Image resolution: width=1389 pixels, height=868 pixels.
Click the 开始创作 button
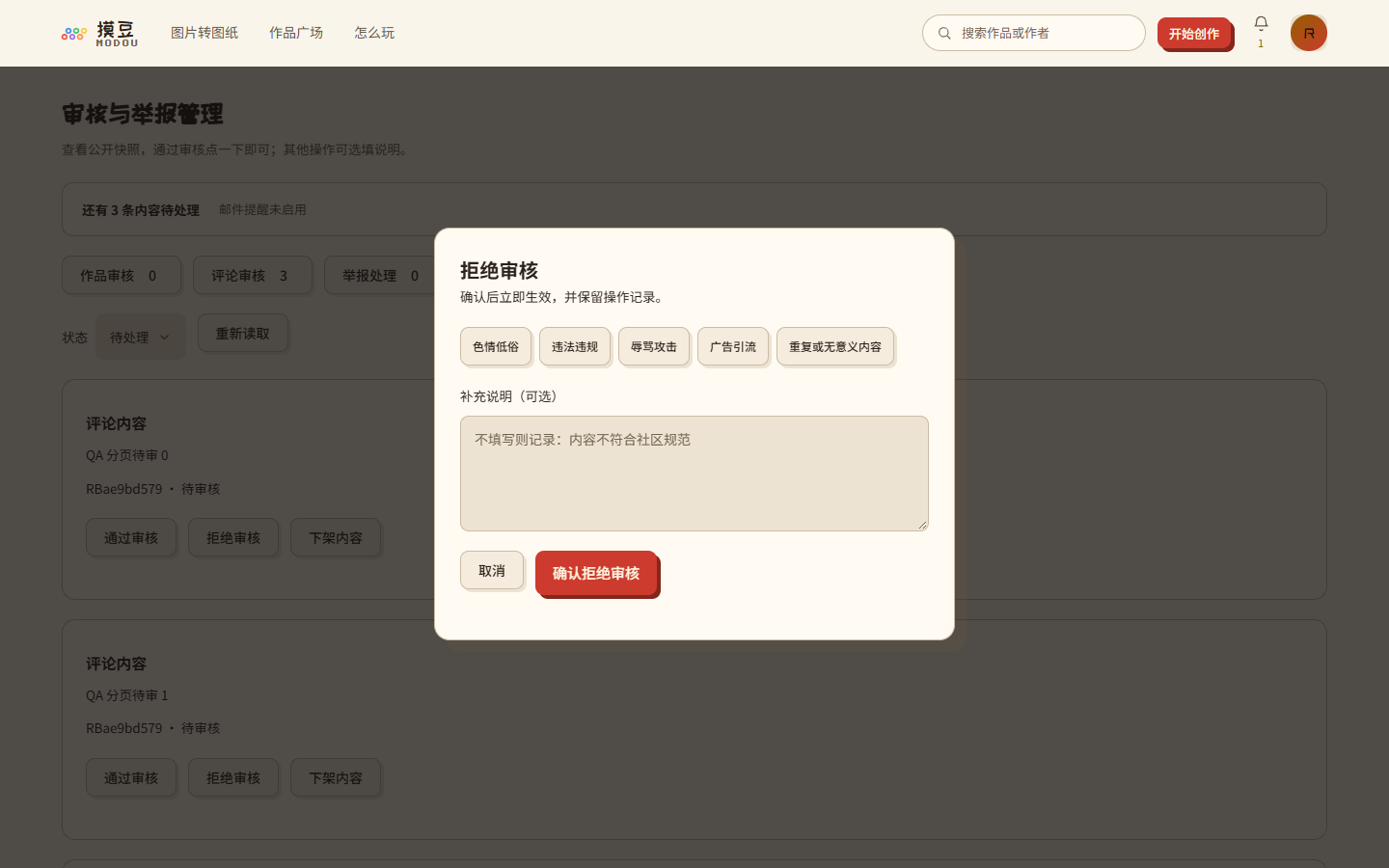pos(1194,33)
